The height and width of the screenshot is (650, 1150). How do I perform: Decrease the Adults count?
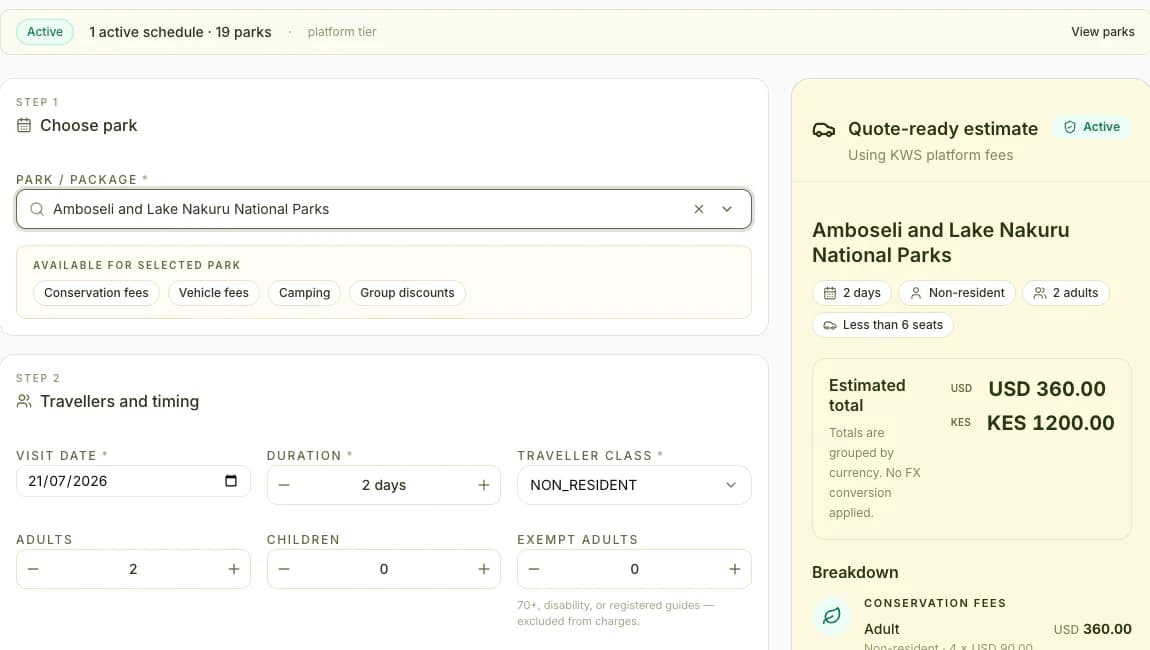(x=33, y=569)
